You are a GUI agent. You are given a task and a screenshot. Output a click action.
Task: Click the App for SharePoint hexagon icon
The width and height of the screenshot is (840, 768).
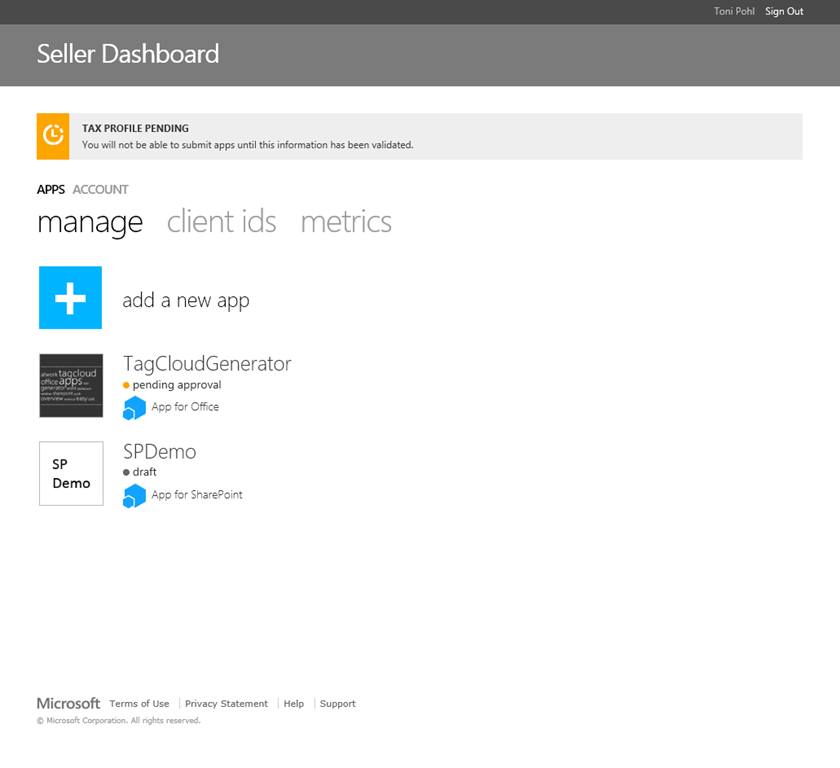click(x=134, y=496)
